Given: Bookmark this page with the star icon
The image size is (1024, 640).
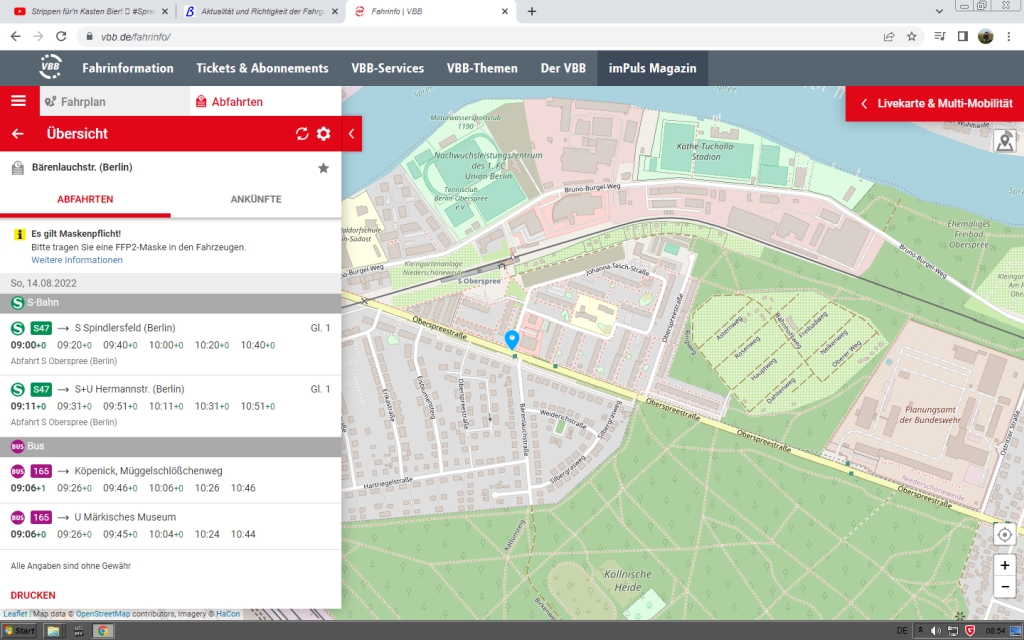Looking at the screenshot, I should (x=912, y=37).
